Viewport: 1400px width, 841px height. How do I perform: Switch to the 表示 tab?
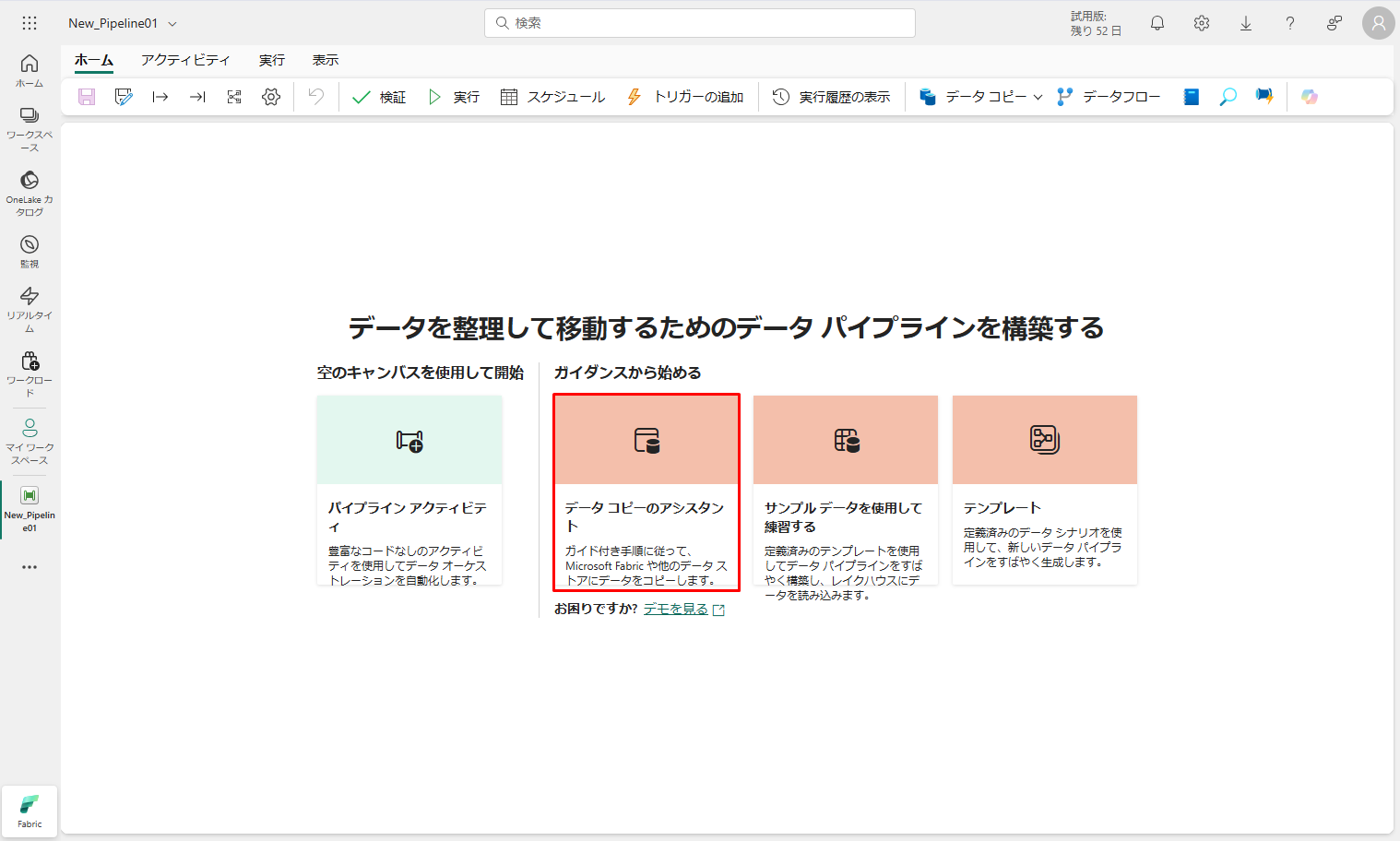326,60
